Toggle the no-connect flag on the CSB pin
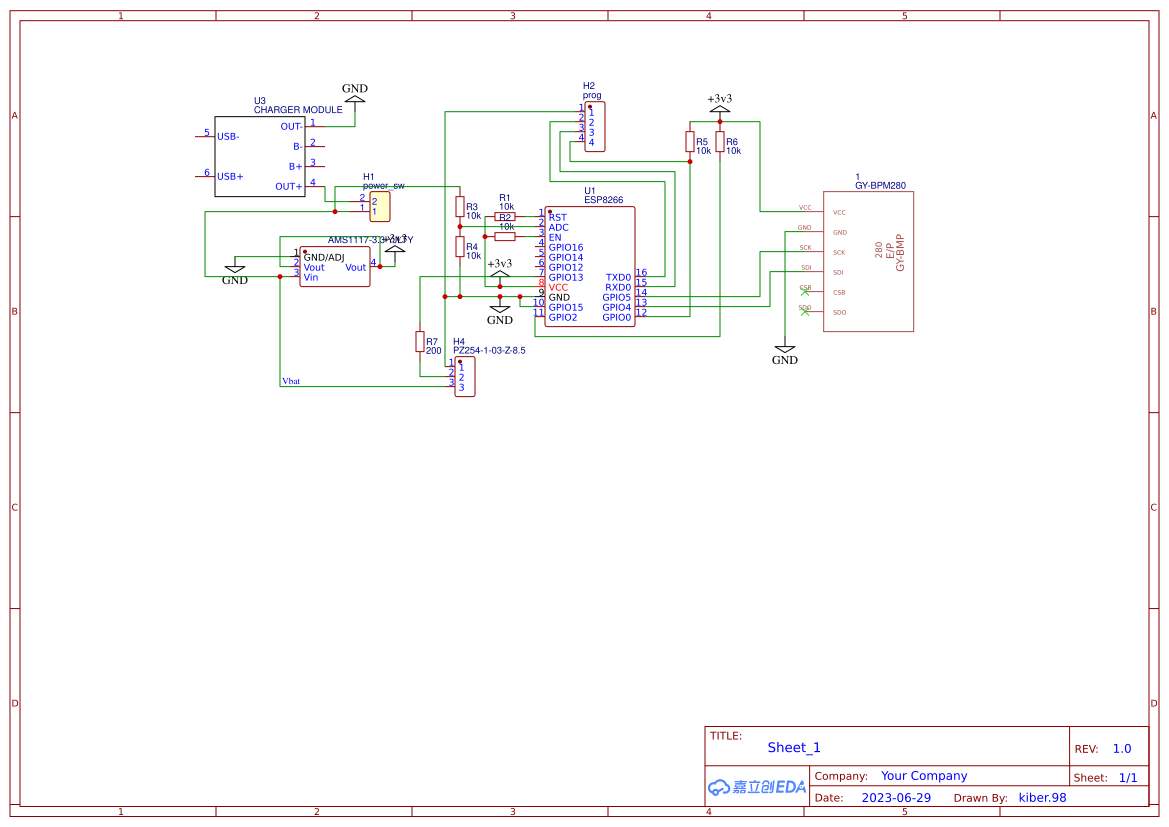Image resolution: width=1169 pixels, height=827 pixels. coord(803,292)
